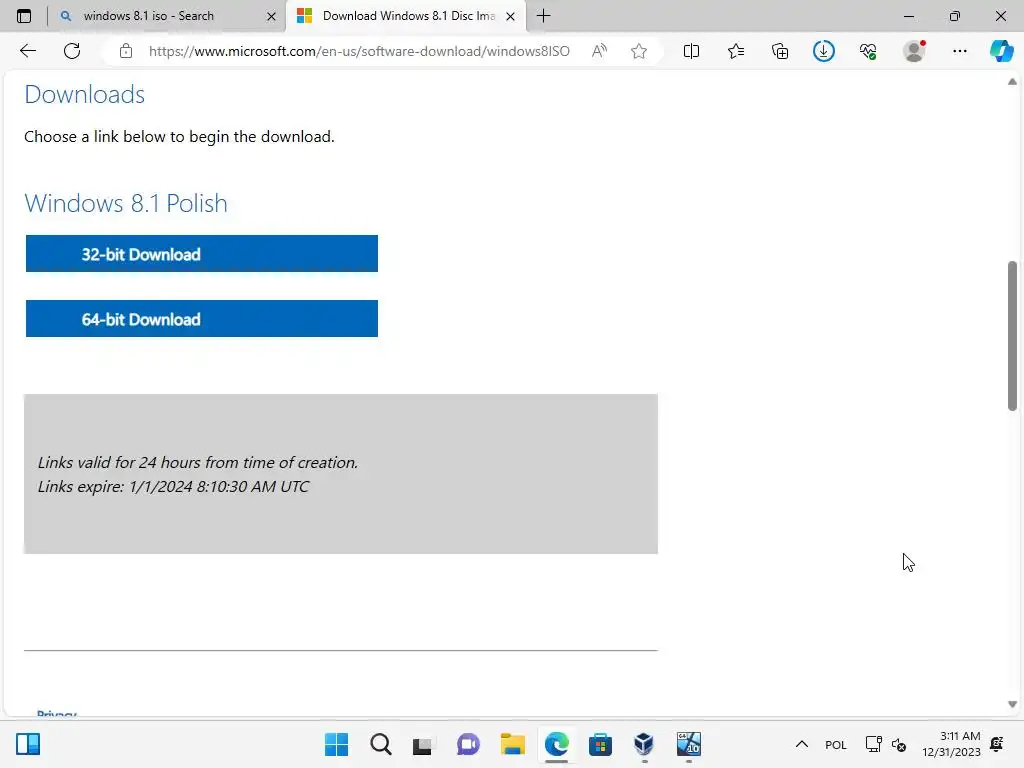Screen dimensions: 1024x768
Task: Go back to the previous page
Action: [27, 51]
